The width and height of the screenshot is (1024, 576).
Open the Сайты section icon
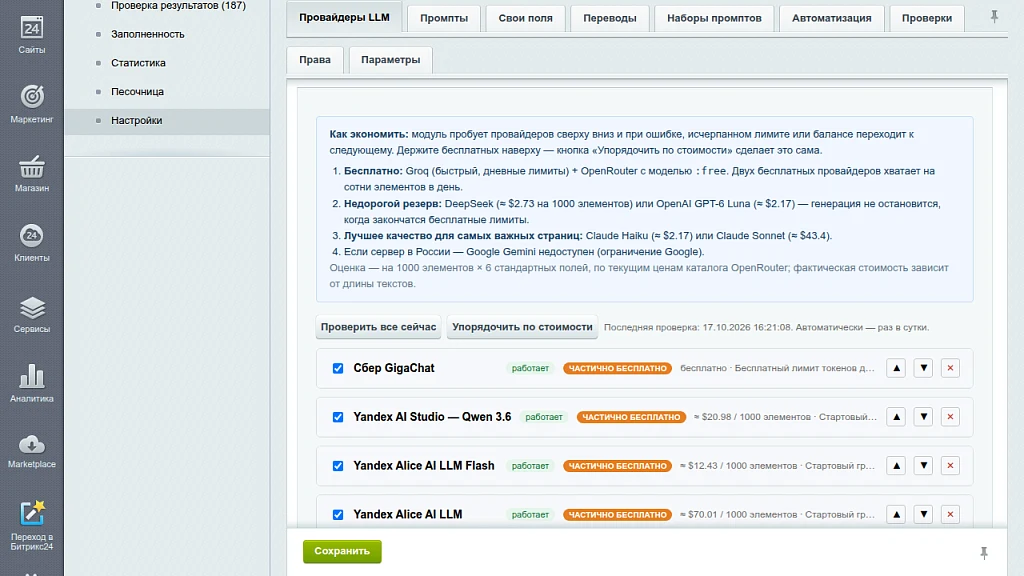click(x=31, y=29)
